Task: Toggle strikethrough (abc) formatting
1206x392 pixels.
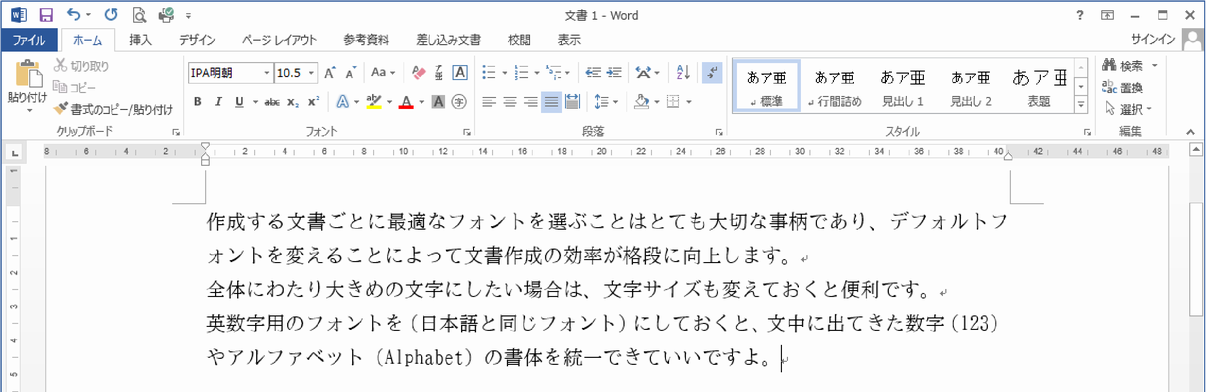Action: pyautogui.click(x=272, y=102)
